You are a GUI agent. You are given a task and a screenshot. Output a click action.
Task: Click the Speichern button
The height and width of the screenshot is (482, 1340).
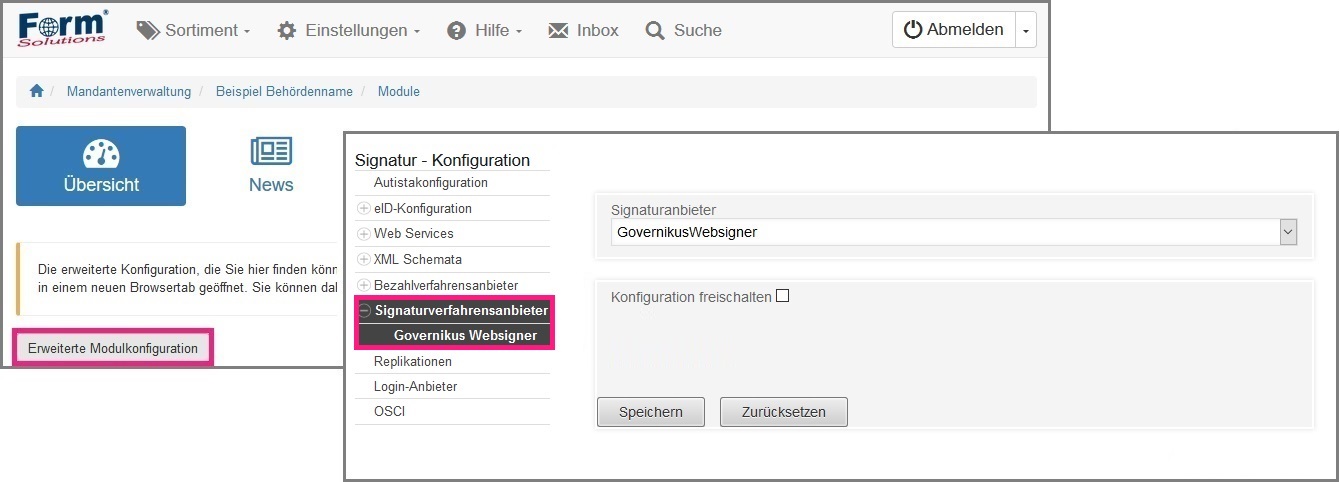coord(650,412)
